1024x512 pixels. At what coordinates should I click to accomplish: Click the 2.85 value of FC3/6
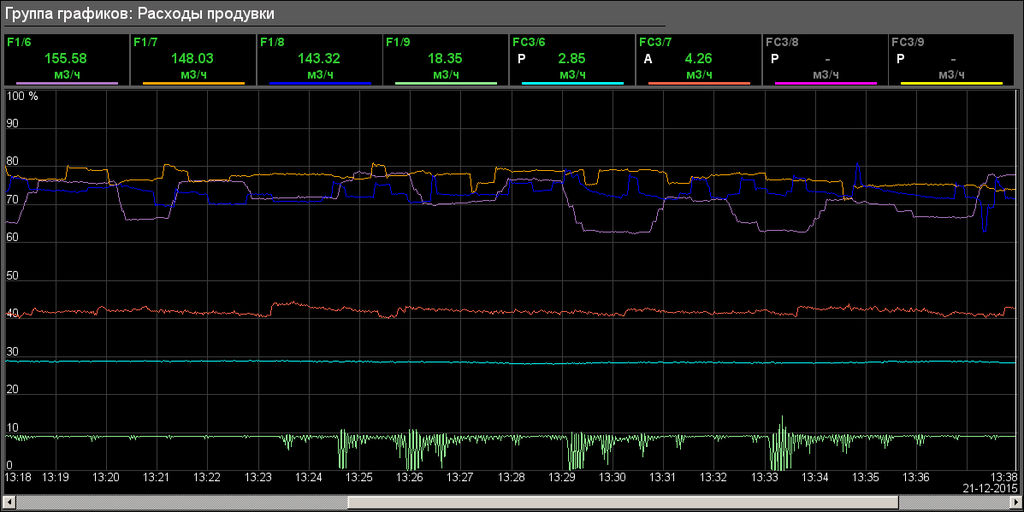click(571, 59)
